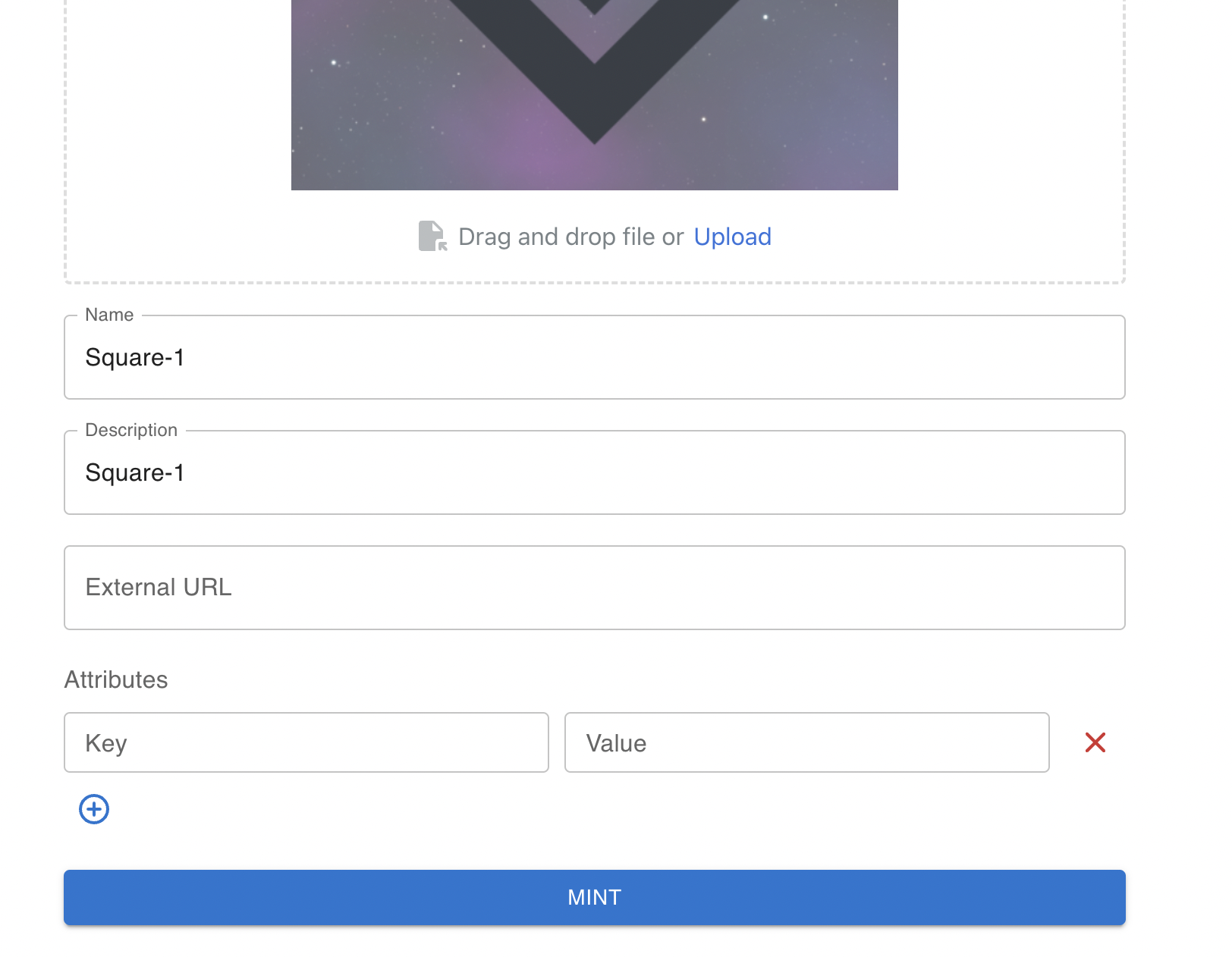Remove the attribute row with red X
The image size is (1232, 957).
point(1095,742)
